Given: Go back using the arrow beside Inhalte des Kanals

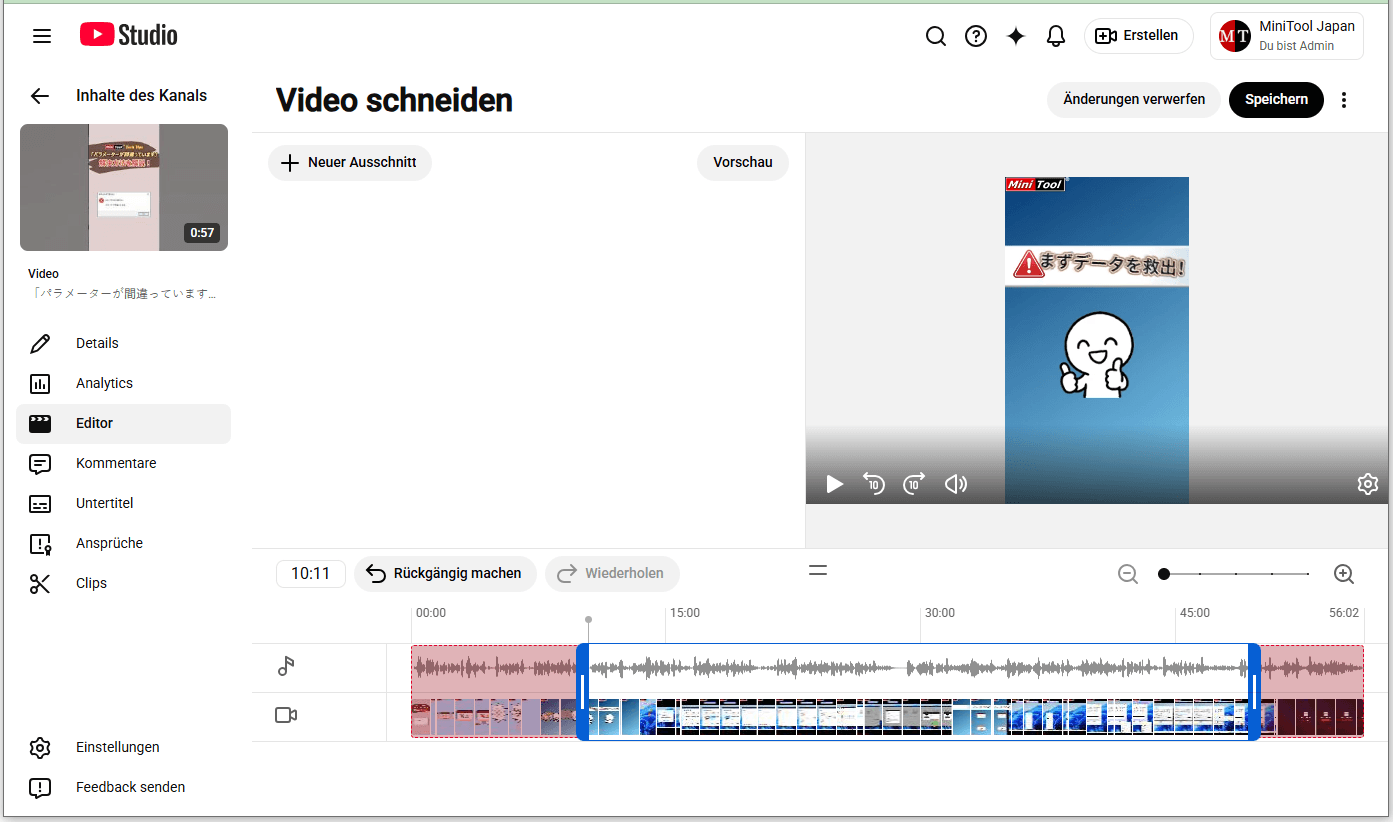Looking at the screenshot, I should point(40,96).
